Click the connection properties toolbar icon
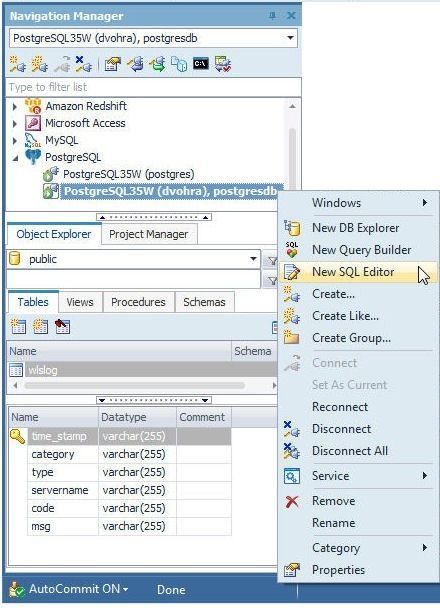440x608 pixels. pos(113,64)
